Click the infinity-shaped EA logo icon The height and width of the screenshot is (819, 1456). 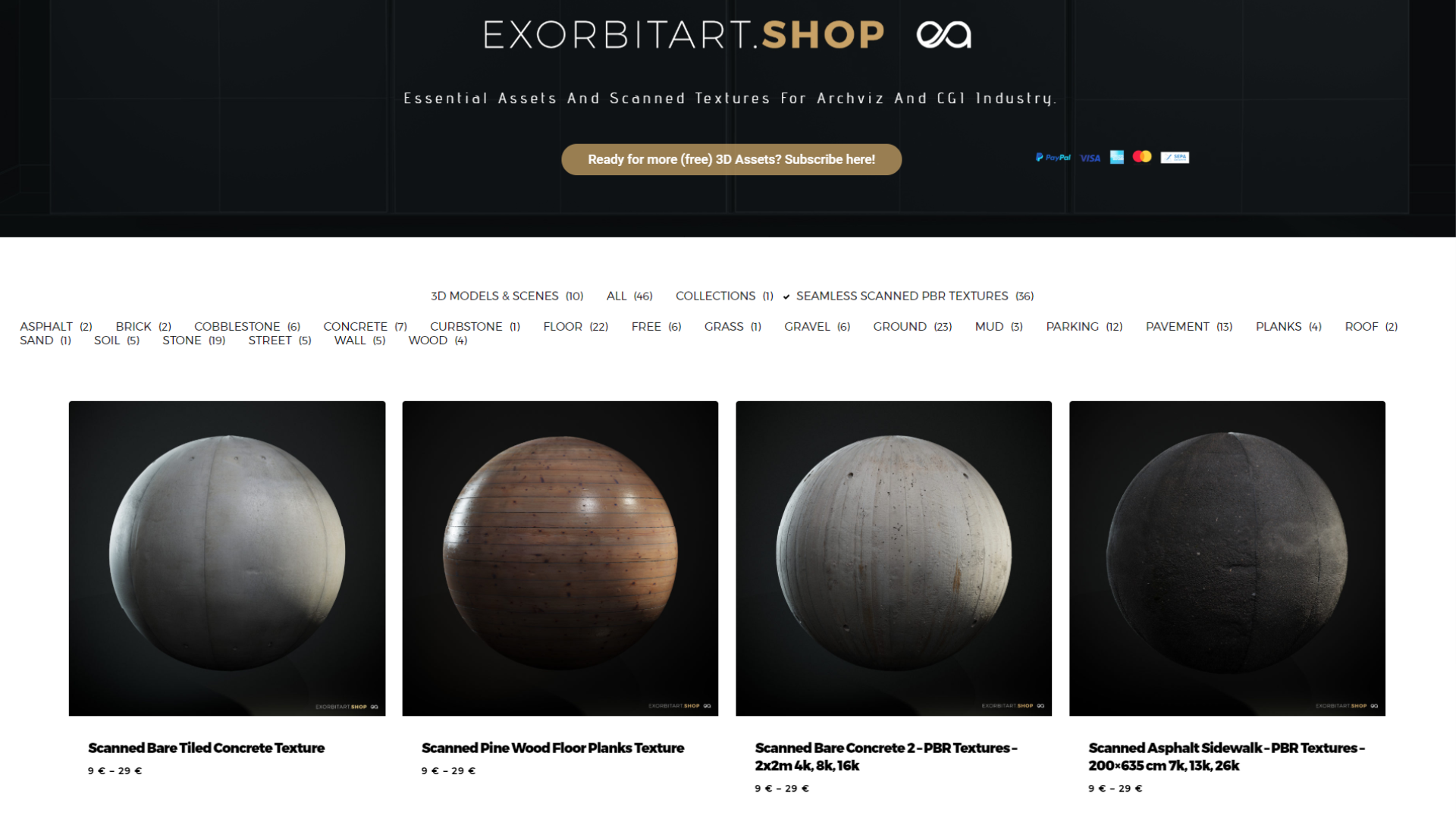click(943, 35)
